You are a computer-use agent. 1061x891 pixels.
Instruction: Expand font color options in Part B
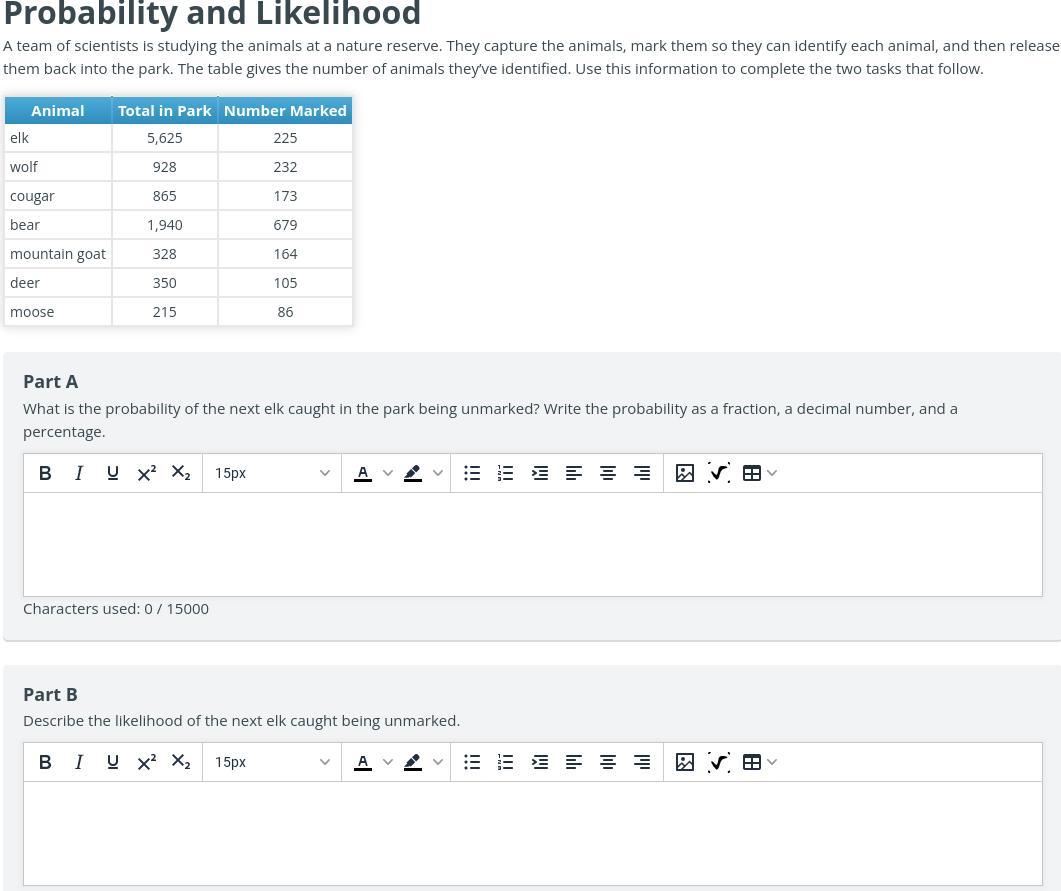point(388,762)
